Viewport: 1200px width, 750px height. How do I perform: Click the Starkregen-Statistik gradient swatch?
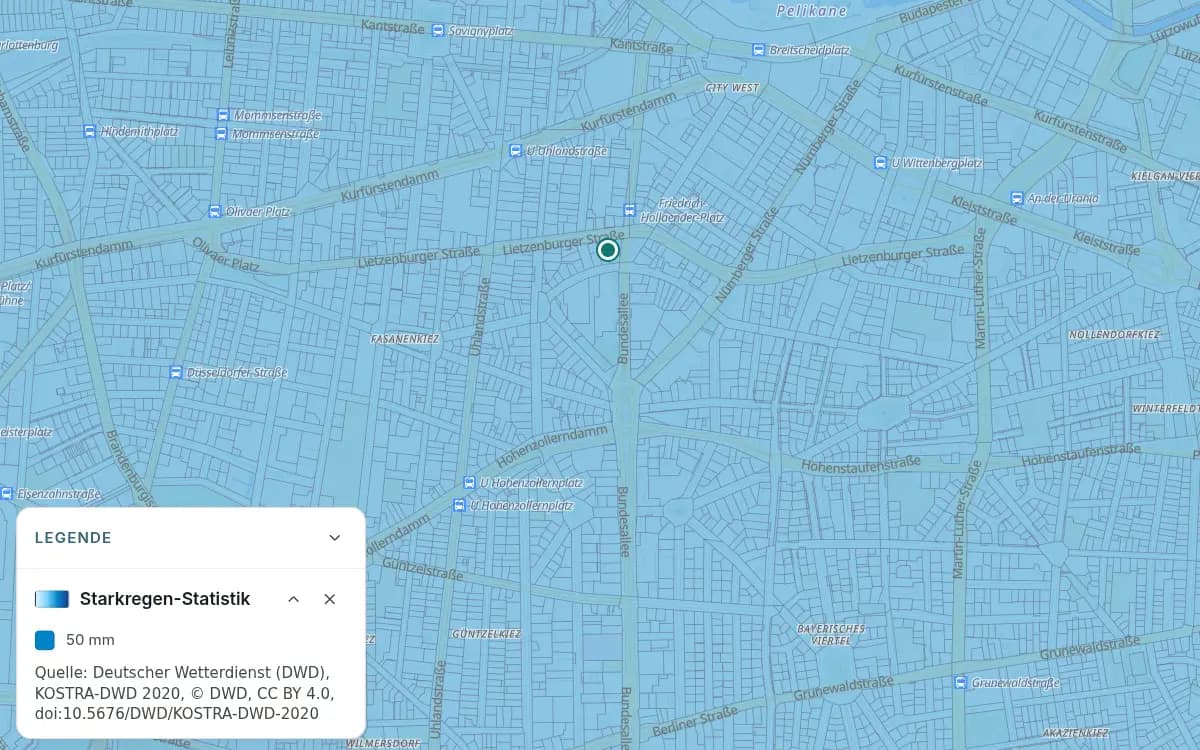click(52, 599)
